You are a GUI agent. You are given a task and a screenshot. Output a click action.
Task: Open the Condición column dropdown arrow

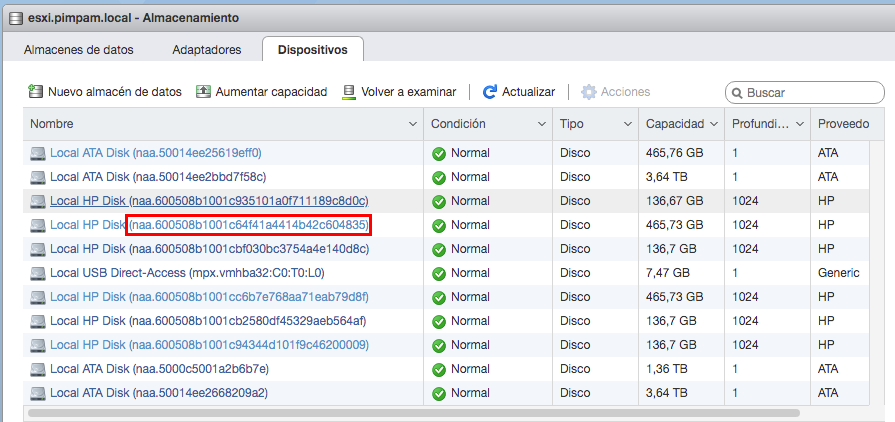coord(541,124)
